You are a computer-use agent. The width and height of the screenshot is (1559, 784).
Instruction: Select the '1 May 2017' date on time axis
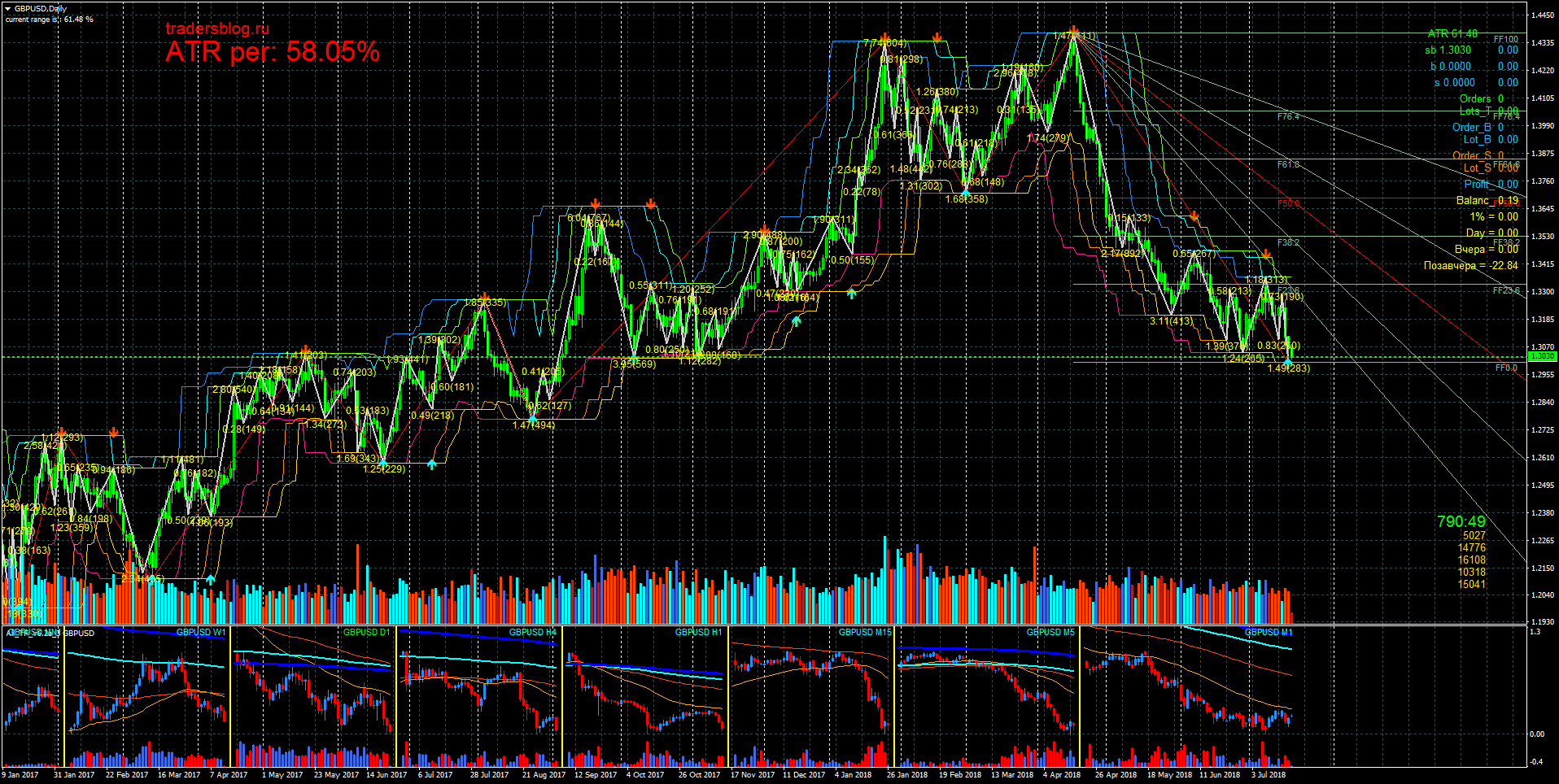coord(282,774)
